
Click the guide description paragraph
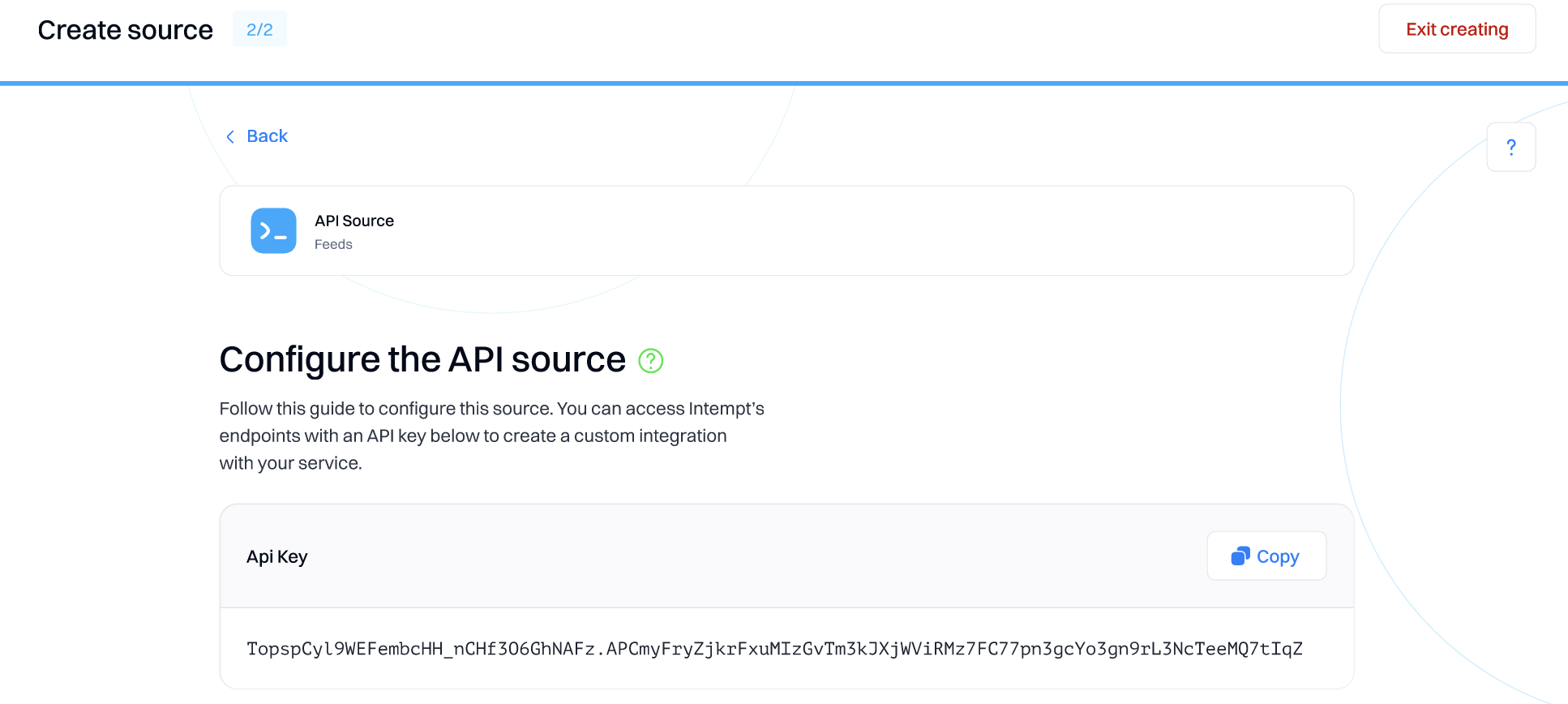point(491,436)
